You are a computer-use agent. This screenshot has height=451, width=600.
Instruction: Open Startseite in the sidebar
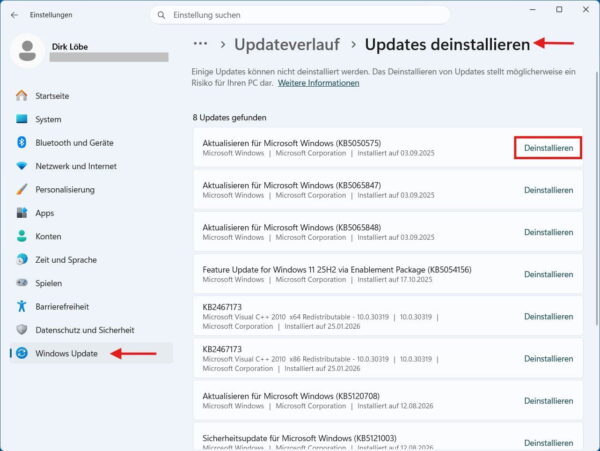(x=91, y=96)
